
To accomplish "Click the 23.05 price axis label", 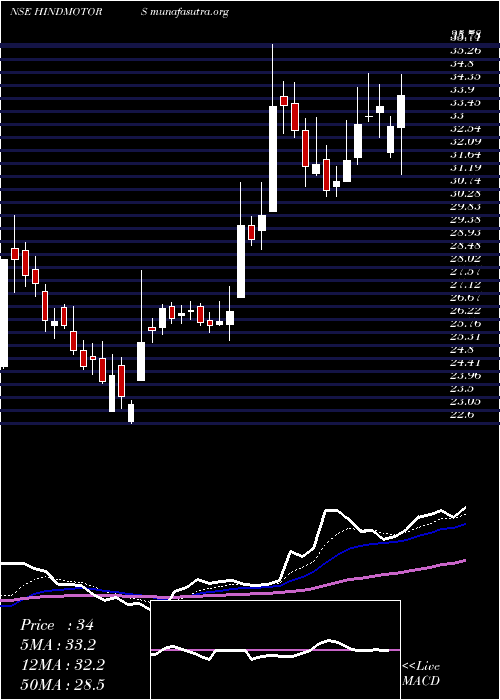I will 465,402.
